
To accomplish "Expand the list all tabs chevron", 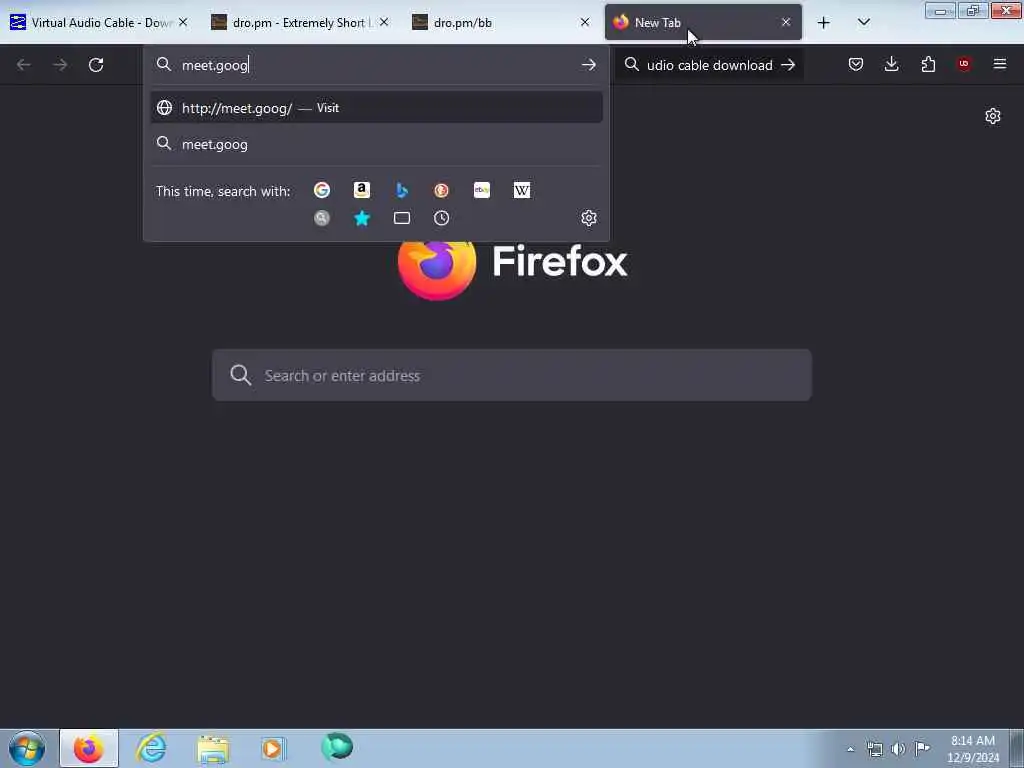I will pyautogui.click(x=863, y=23).
